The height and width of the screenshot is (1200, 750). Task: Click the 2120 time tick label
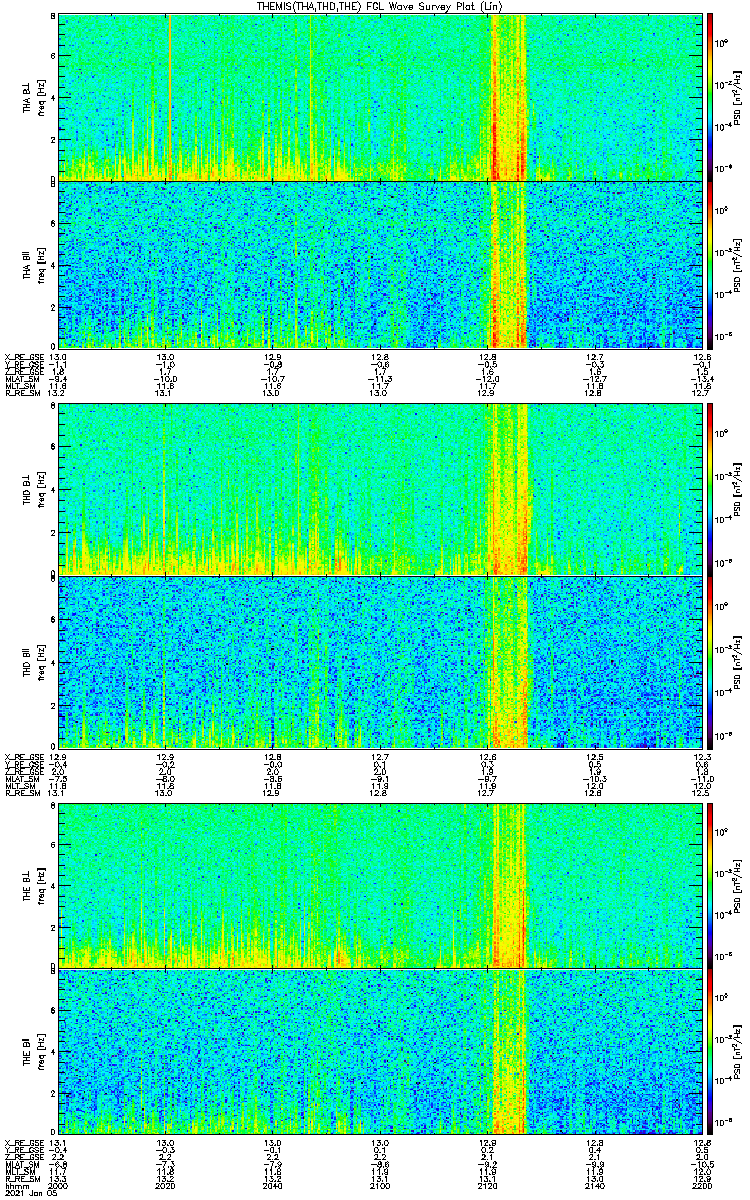pos(487,1187)
